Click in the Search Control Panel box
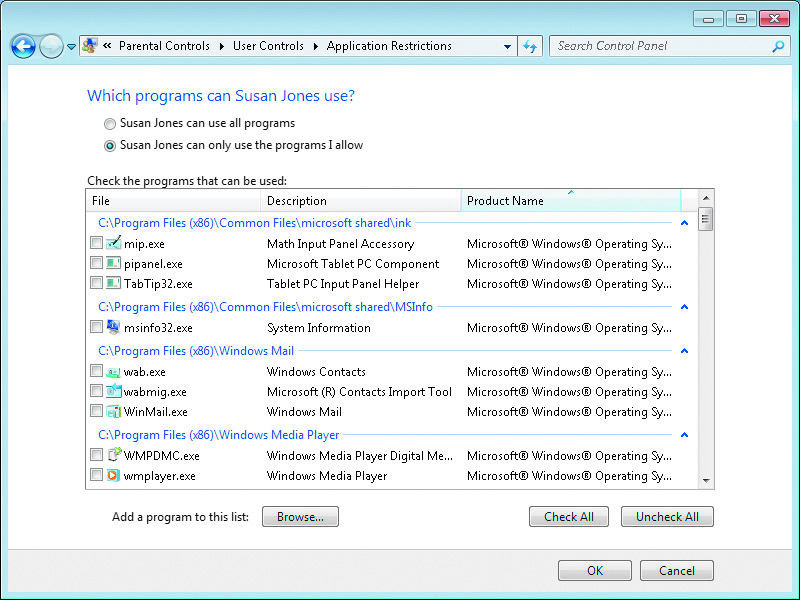 tap(662, 46)
